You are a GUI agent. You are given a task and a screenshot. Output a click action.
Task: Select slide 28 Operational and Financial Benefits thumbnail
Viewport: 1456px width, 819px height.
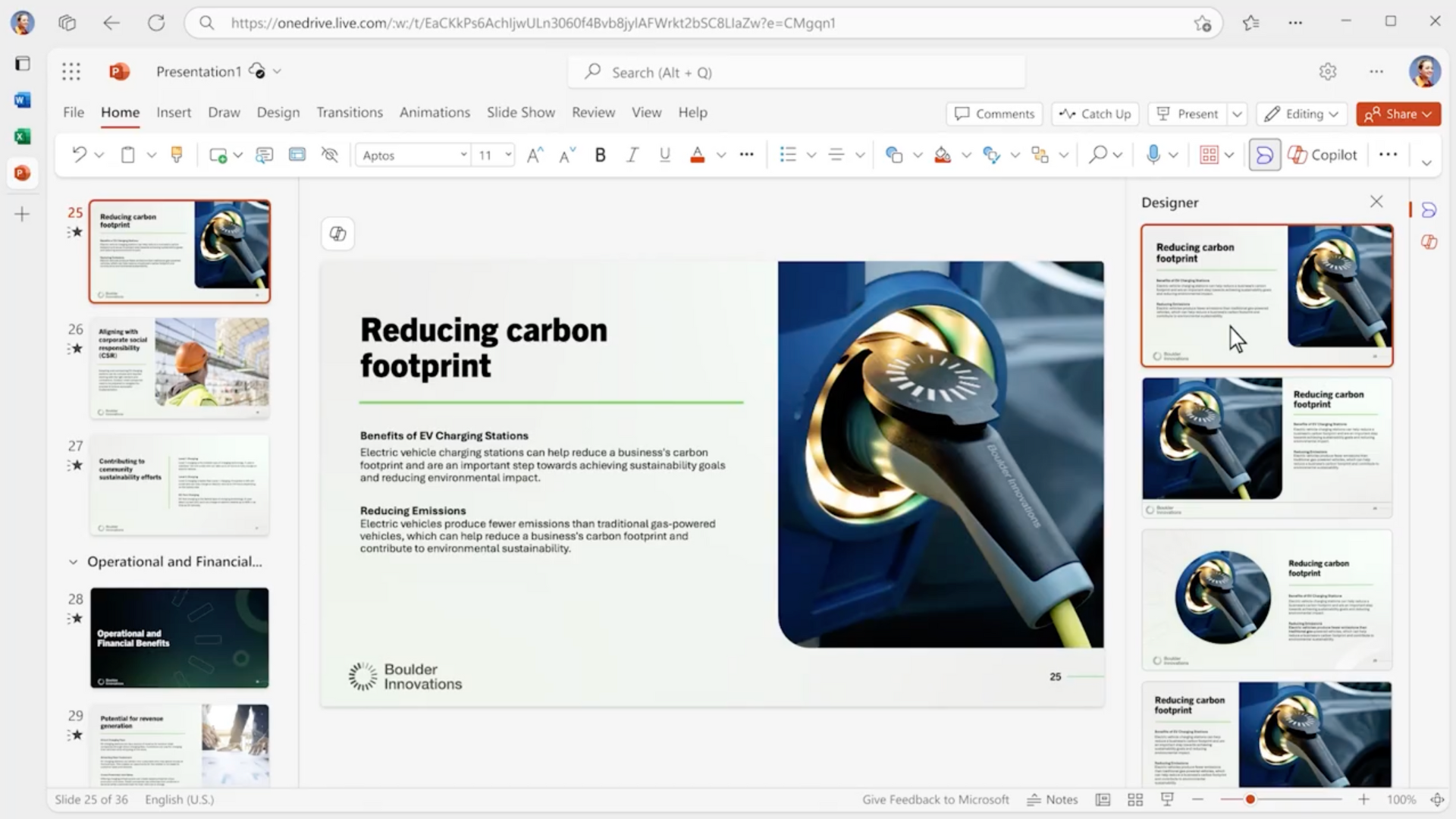pos(179,638)
